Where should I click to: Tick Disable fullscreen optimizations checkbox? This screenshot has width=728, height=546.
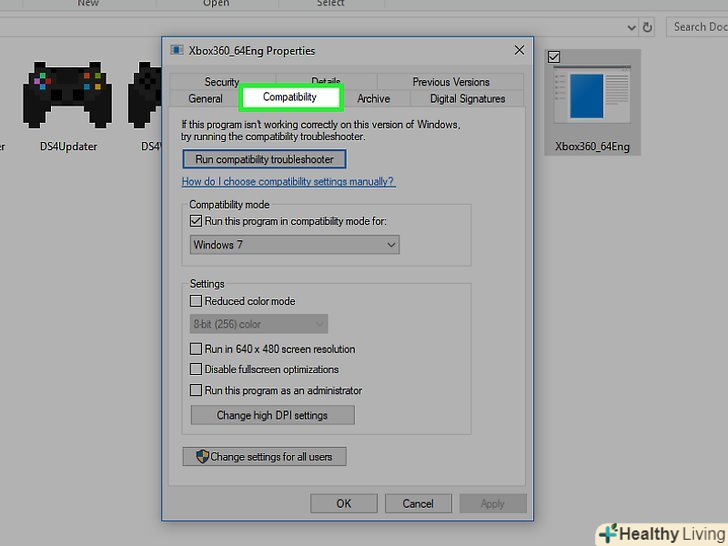click(196, 370)
